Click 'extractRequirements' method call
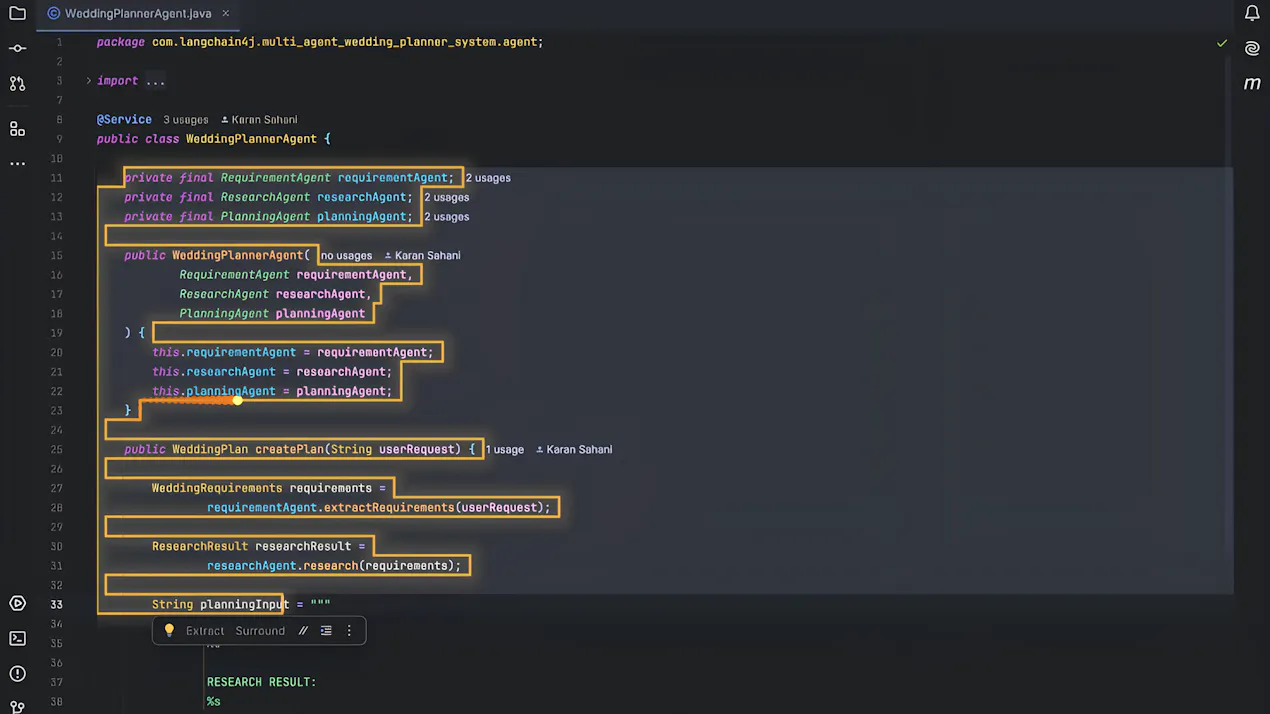 tap(388, 508)
